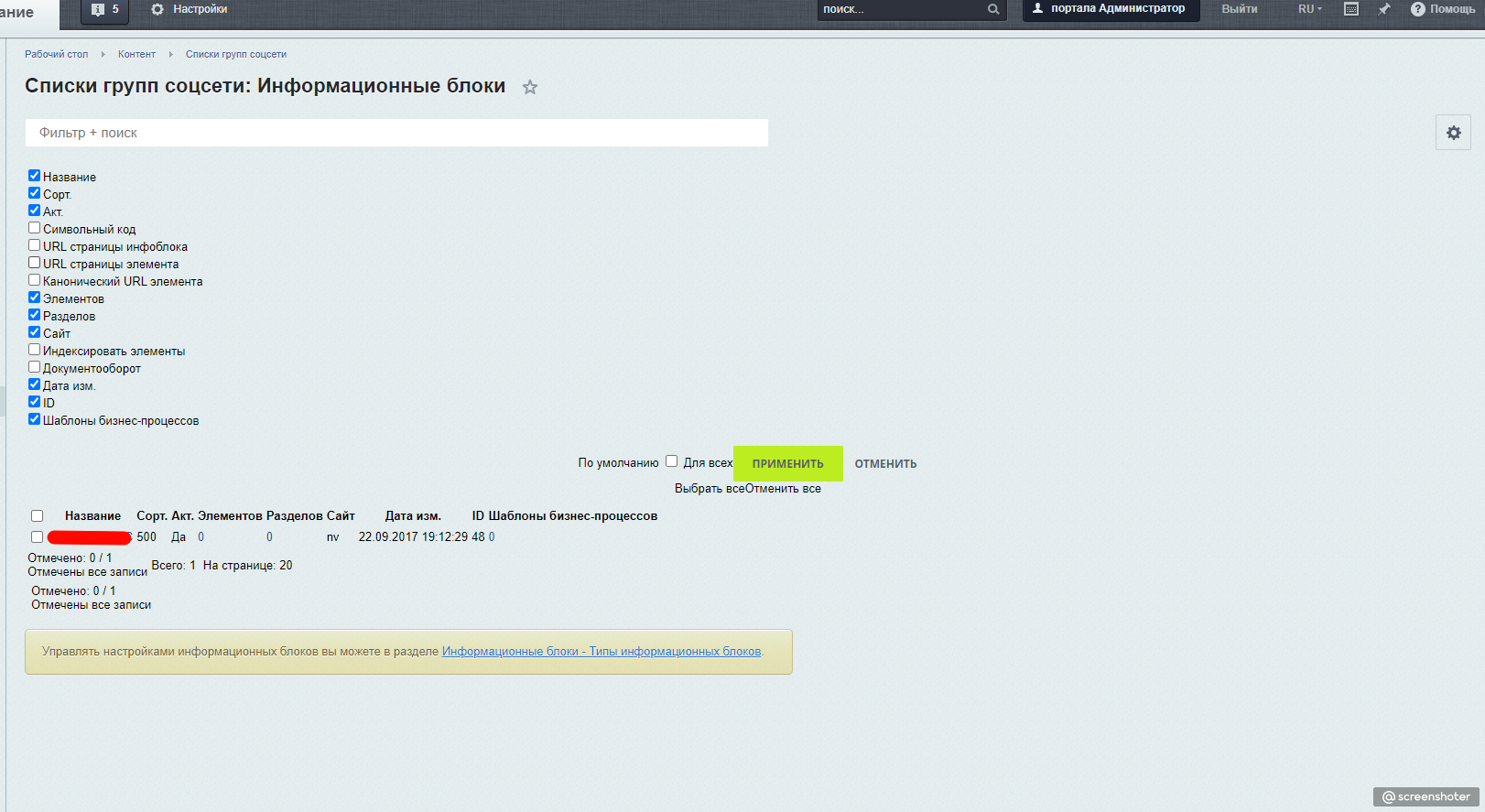This screenshot has width=1485, height=812.
Task: Uncheck the ID column checkbox
Action: coord(34,402)
